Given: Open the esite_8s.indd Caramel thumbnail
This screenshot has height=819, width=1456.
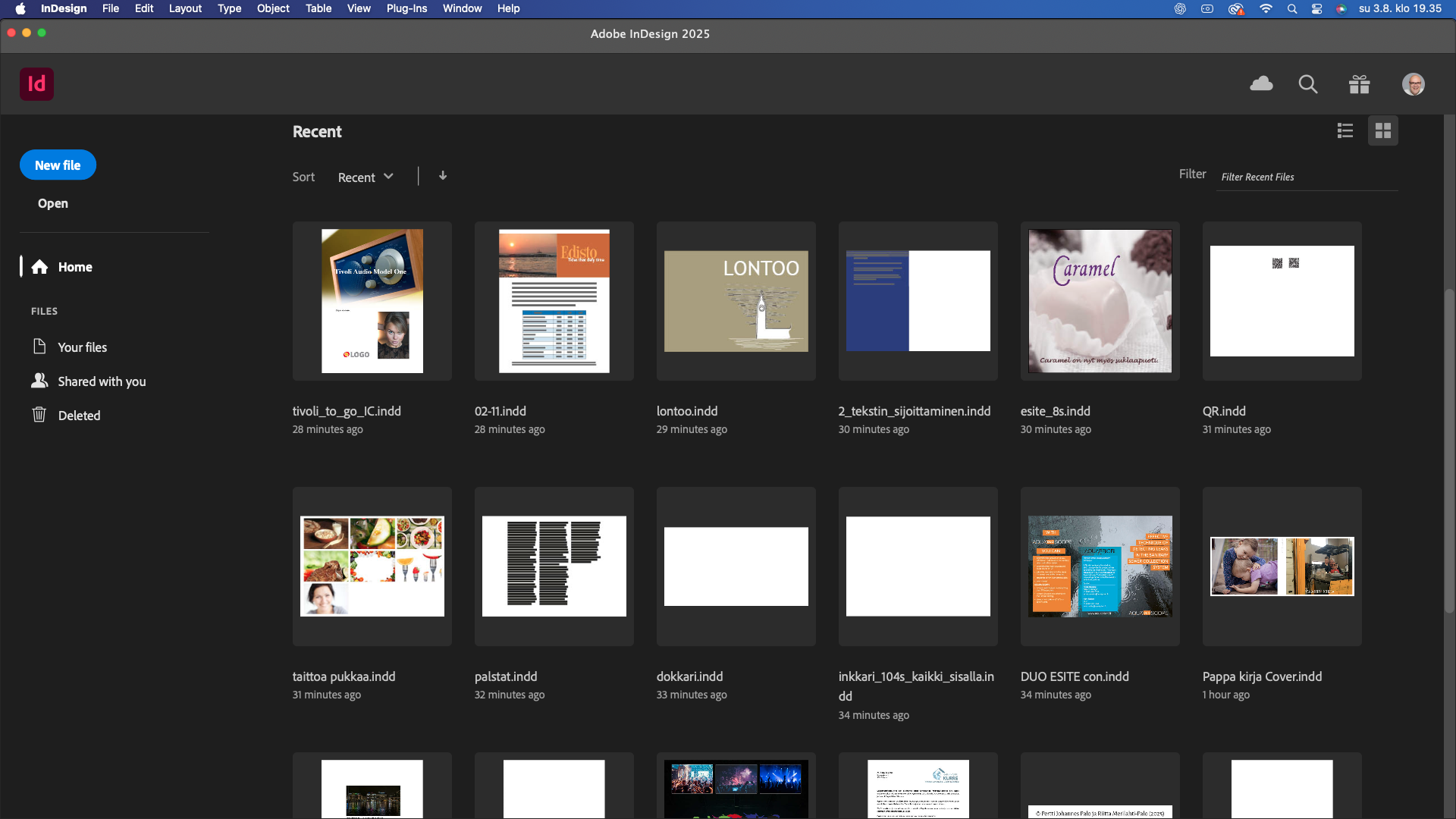Looking at the screenshot, I should (x=1100, y=301).
